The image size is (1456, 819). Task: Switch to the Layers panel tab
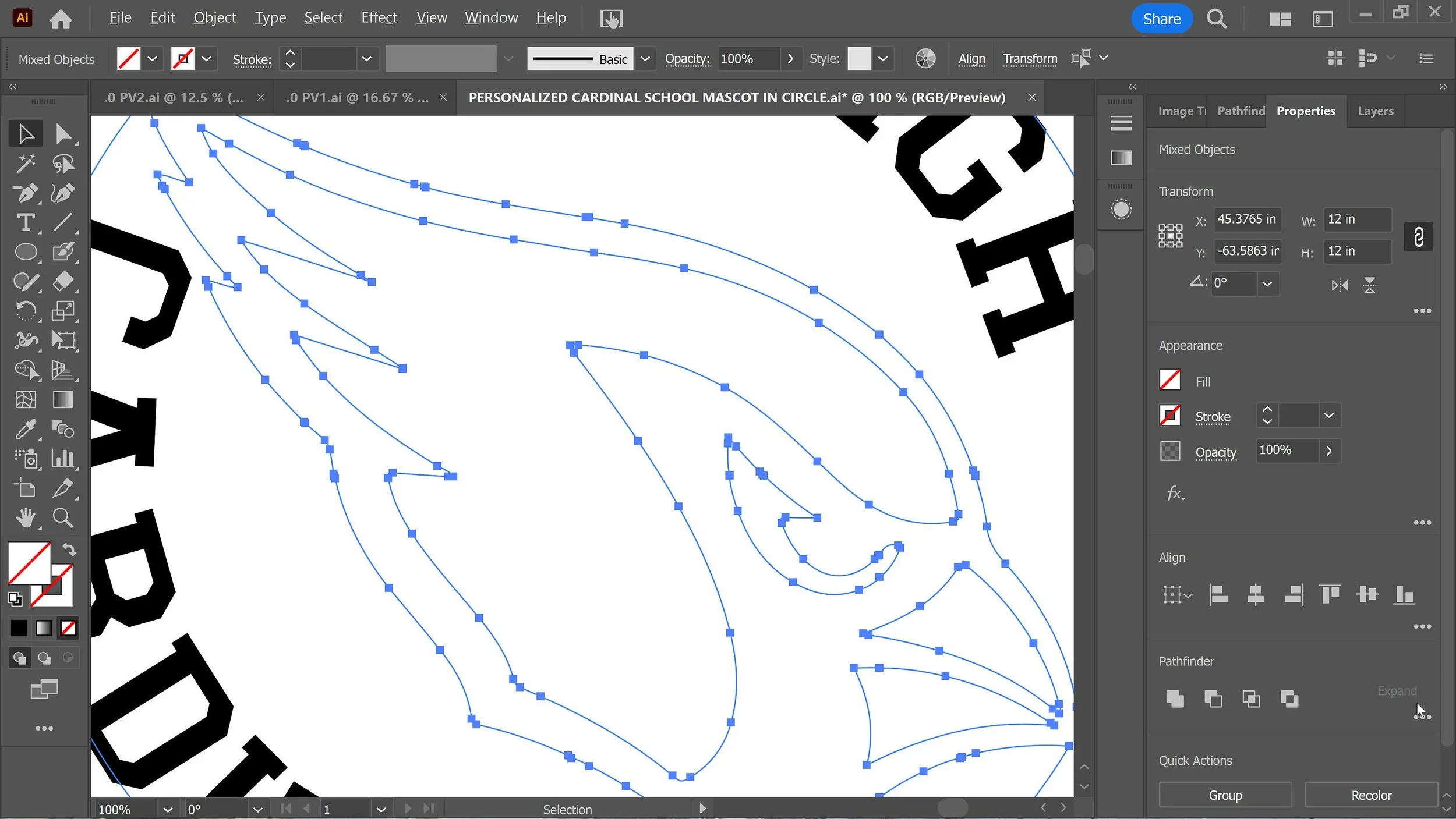coord(1375,111)
